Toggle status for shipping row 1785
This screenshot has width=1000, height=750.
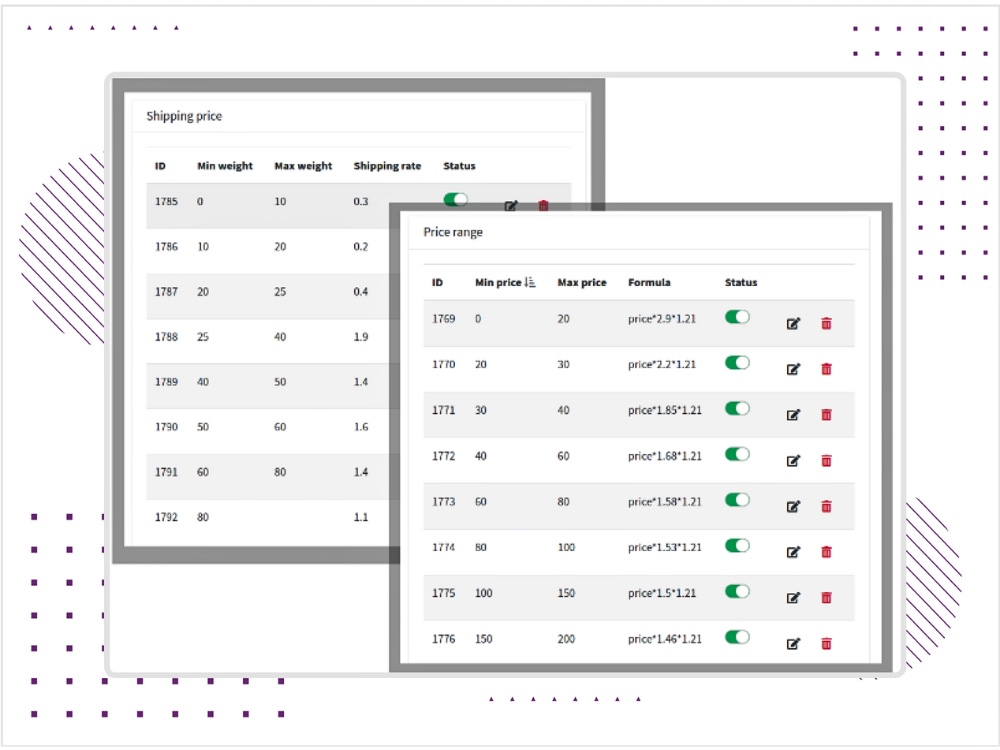click(x=455, y=200)
